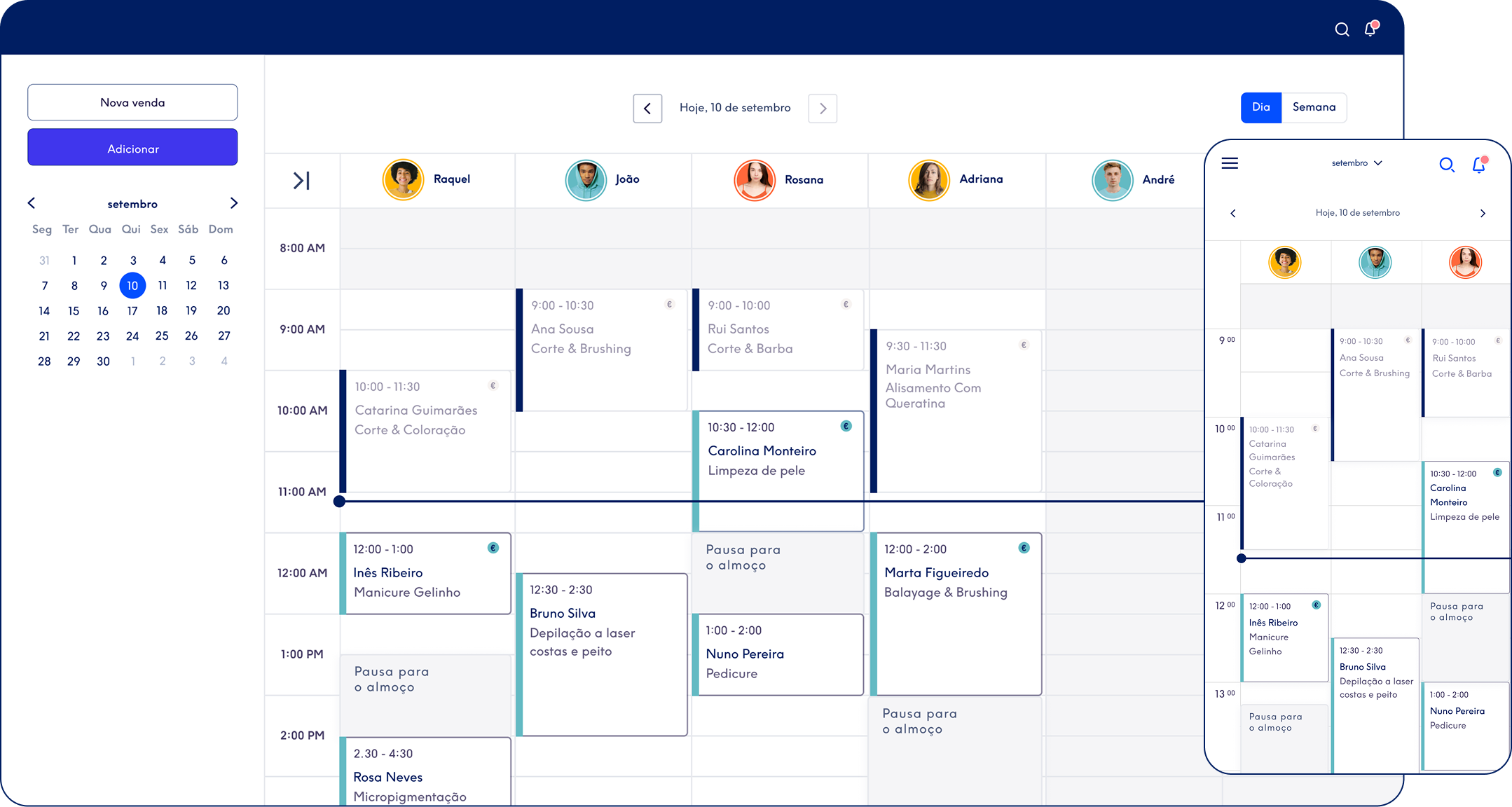Viewport: 1512px width, 807px height.
Task: Click current time marker dot on timeline
Action: pyautogui.click(x=339, y=501)
